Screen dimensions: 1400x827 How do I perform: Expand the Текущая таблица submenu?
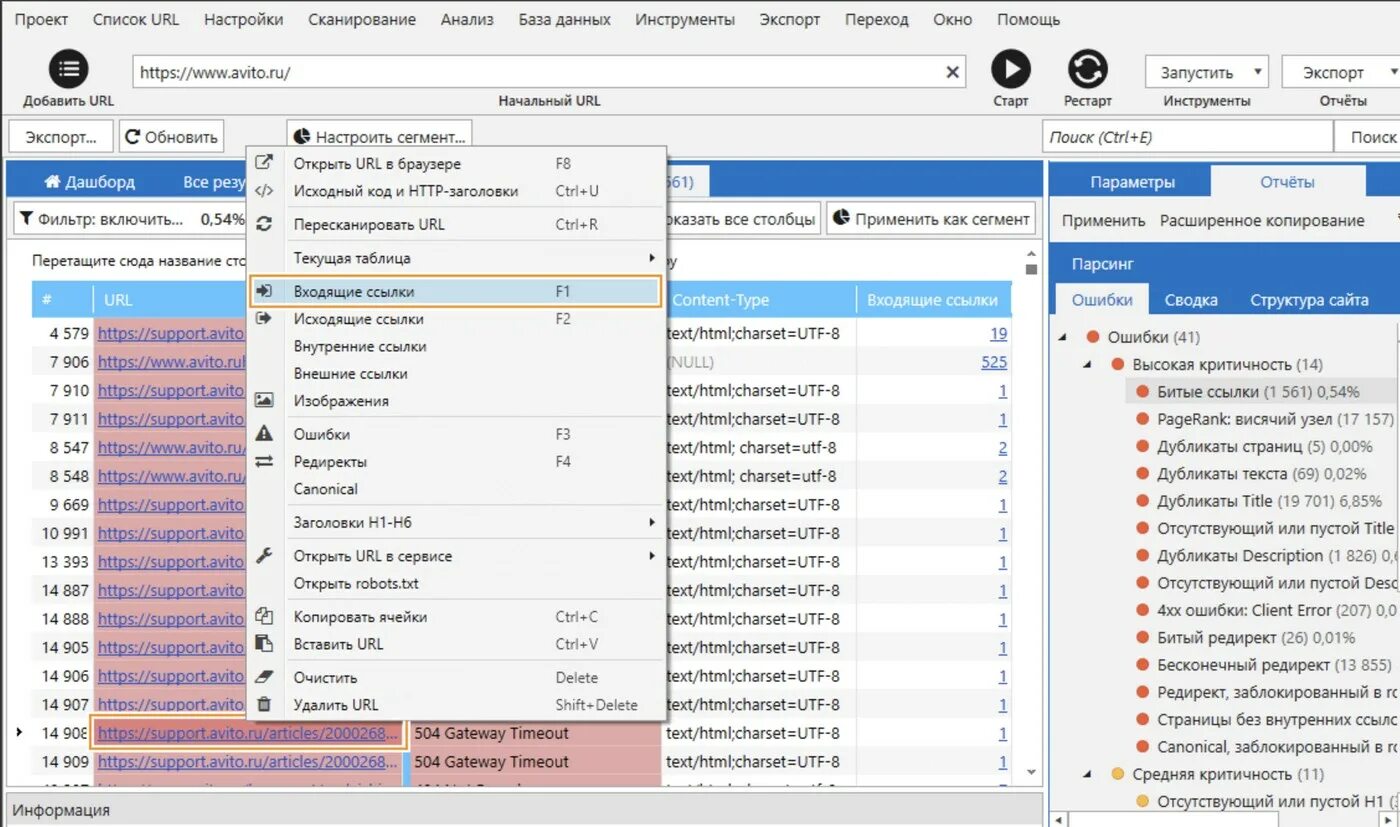click(x=652, y=258)
